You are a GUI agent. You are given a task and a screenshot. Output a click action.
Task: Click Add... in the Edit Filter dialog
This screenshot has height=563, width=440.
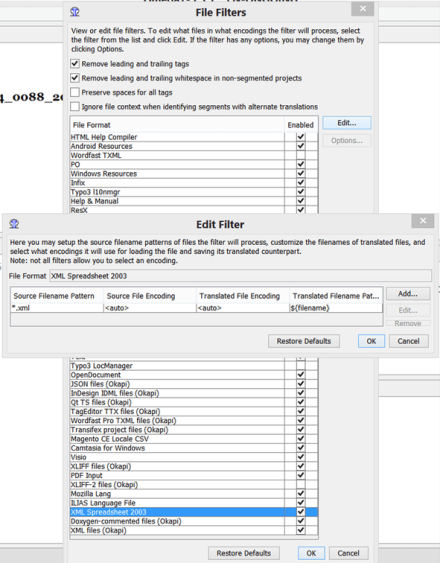pyautogui.click(x=408, y=294)
